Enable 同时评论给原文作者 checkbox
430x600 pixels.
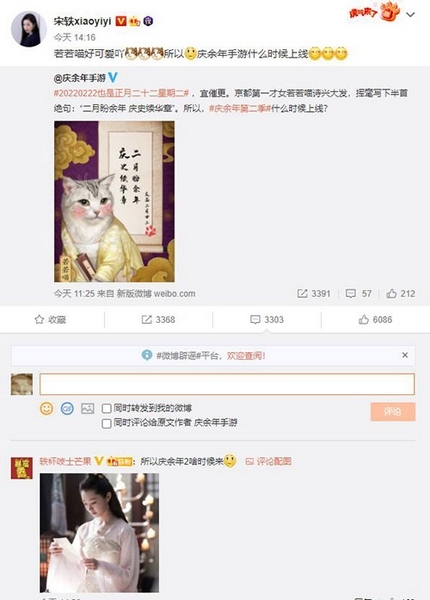coord(107,424)
